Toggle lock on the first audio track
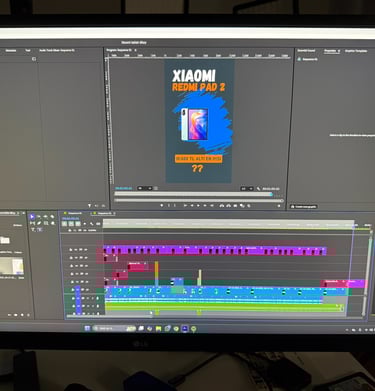 (73, 298)
